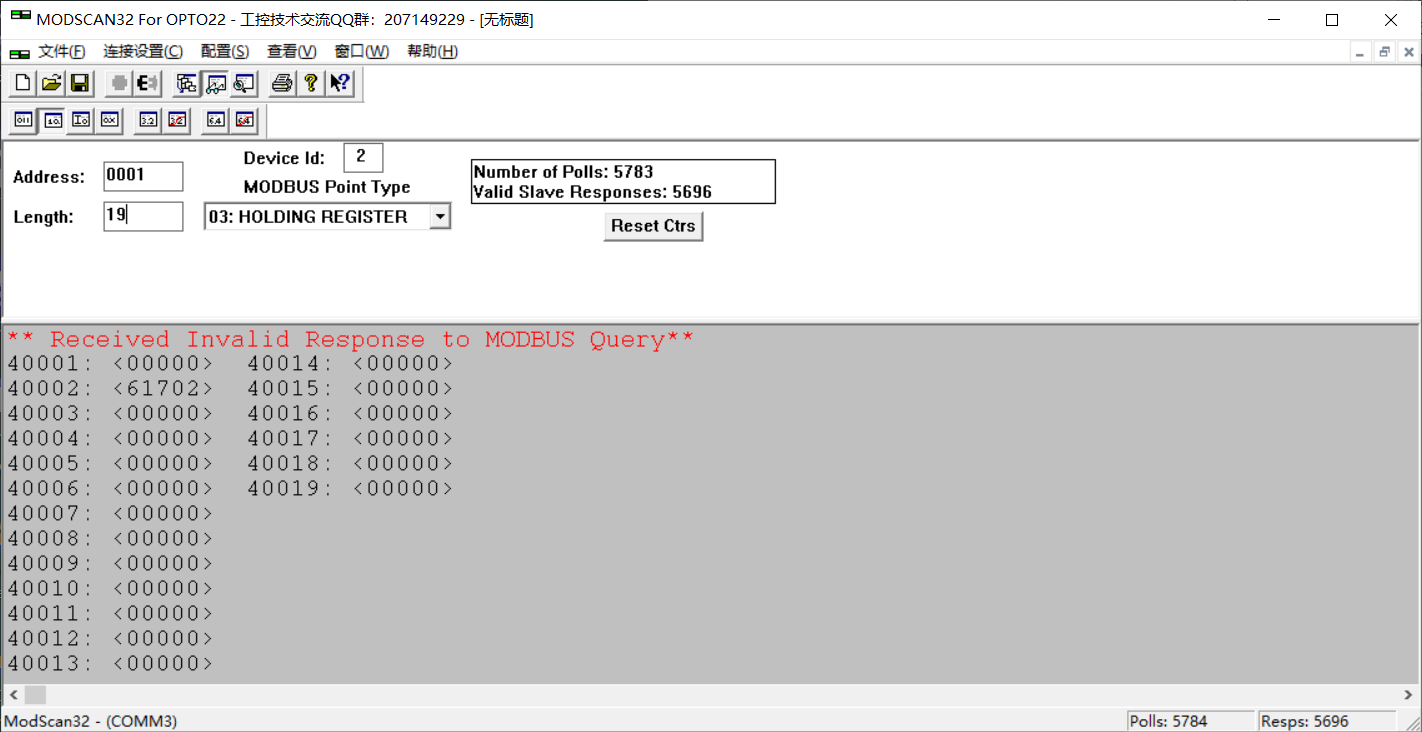Select register 40019 value row
The height and width of the screenshot is (732, 1422).
[350, 489]
